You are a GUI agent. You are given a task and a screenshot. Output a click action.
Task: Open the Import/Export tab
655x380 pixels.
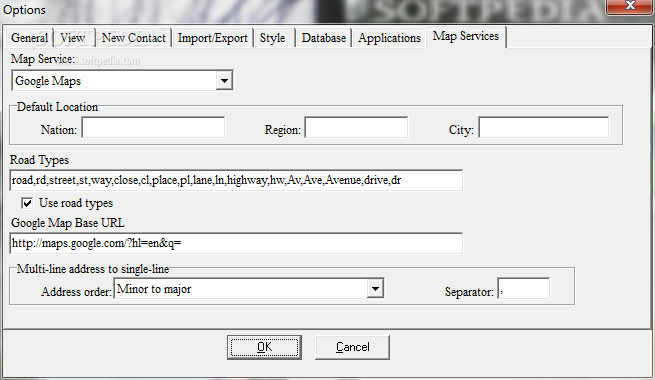[x=213, y=38]
